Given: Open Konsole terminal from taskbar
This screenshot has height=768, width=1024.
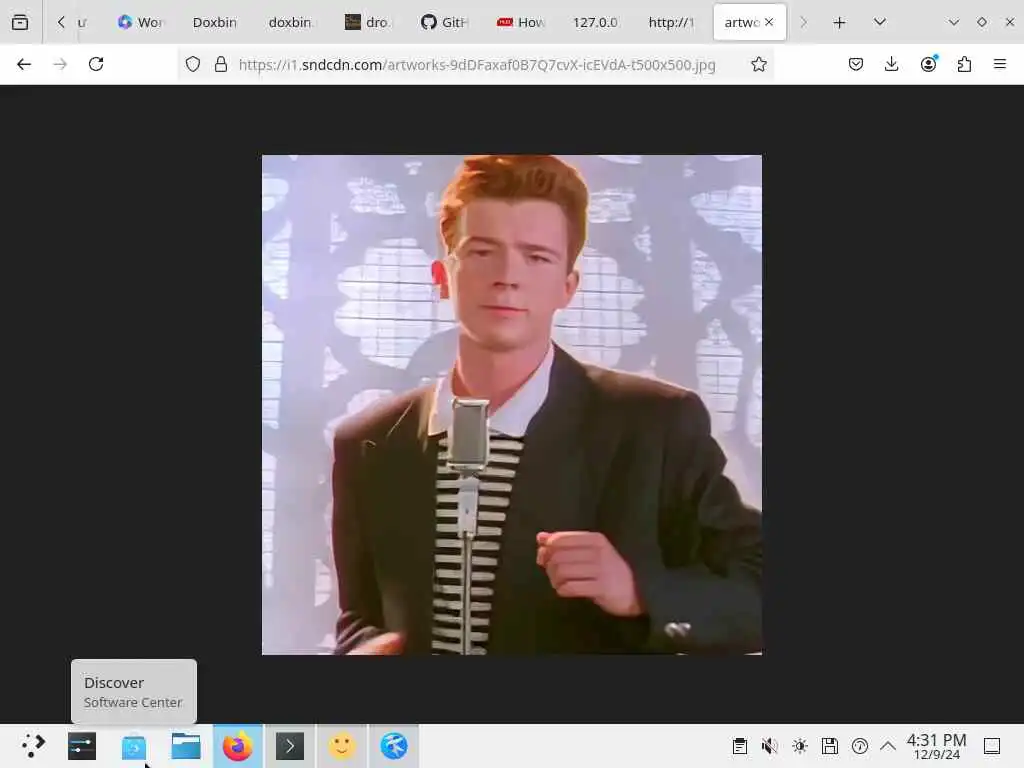Looking at the screenshot, I should (x=290, y=746).
